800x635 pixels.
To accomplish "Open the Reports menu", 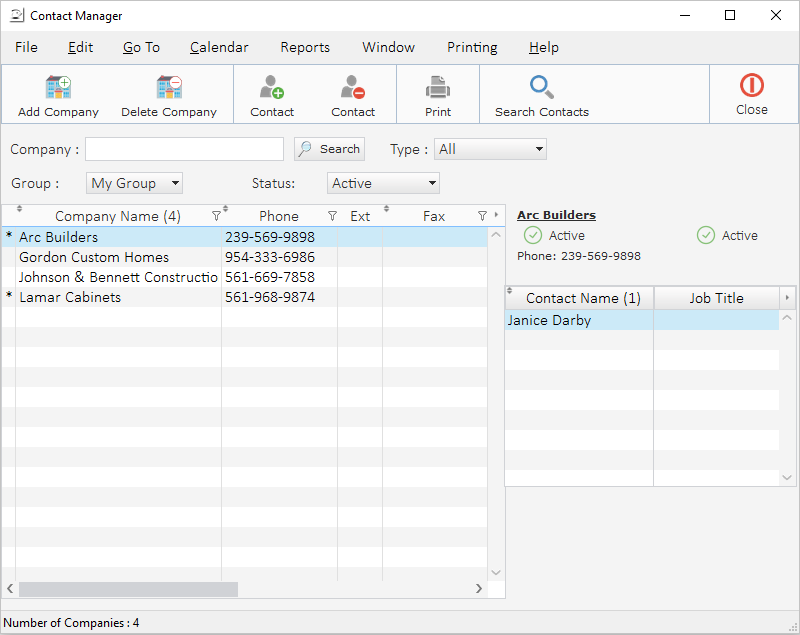I will tap(305, 47).
